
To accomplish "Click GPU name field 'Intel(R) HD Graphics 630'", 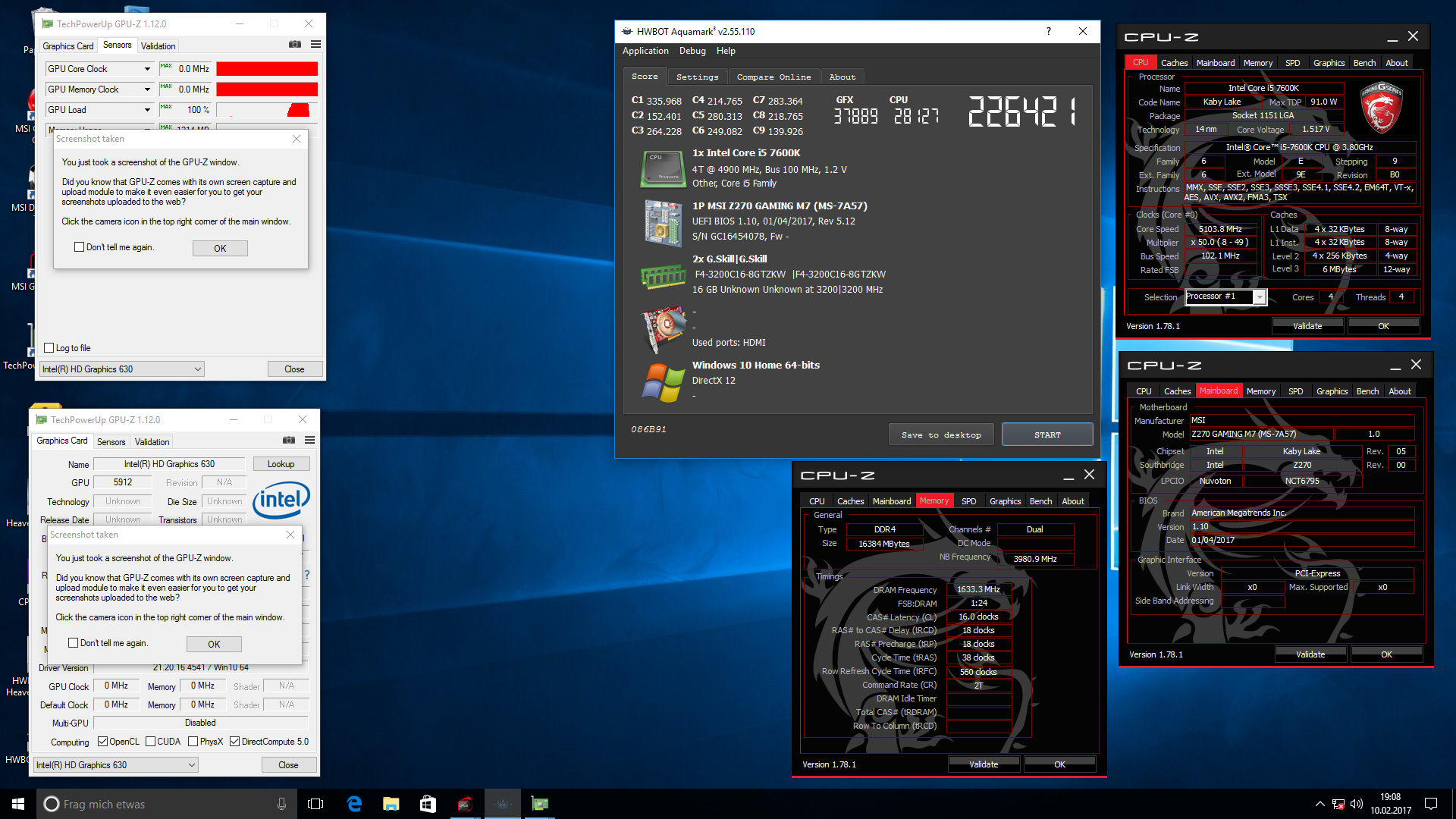I will coord(170,464).
